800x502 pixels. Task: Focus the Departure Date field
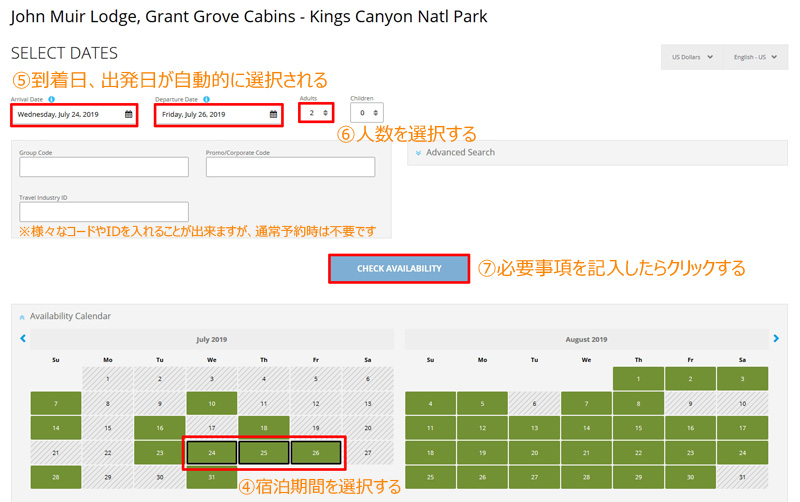[x=219, y=114]
